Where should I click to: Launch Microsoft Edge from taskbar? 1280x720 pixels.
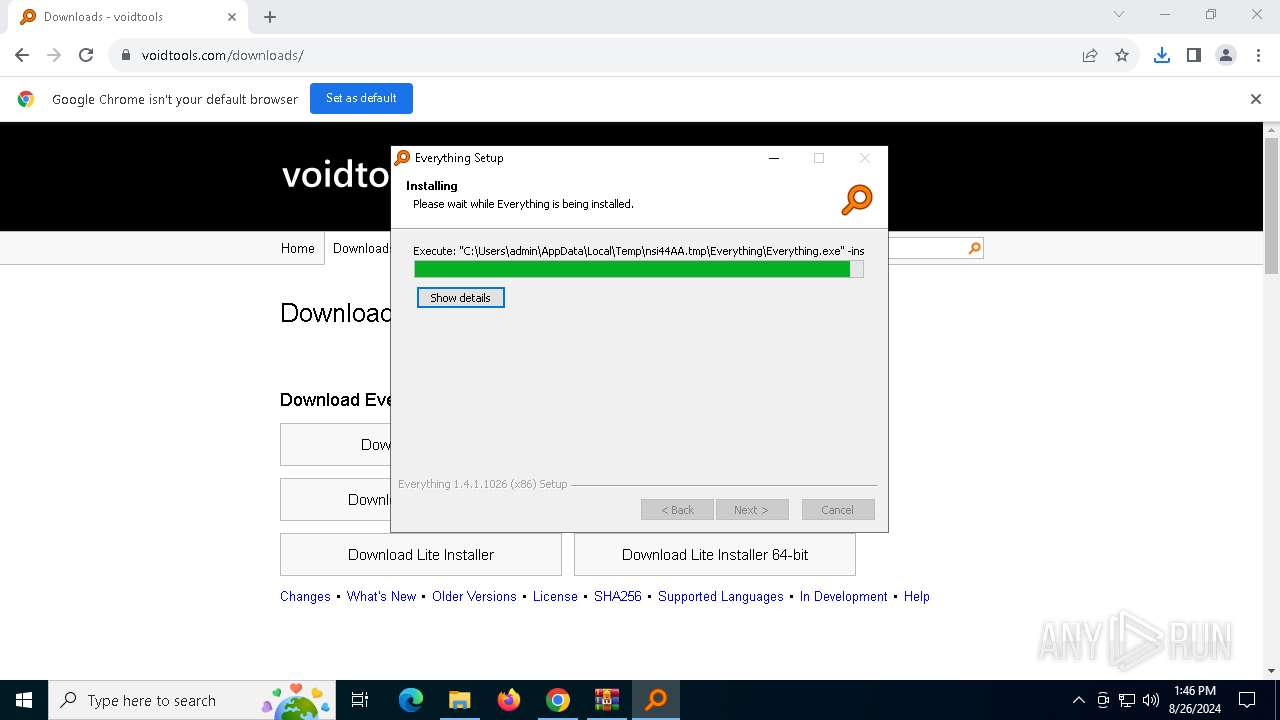tap(411, 700)
